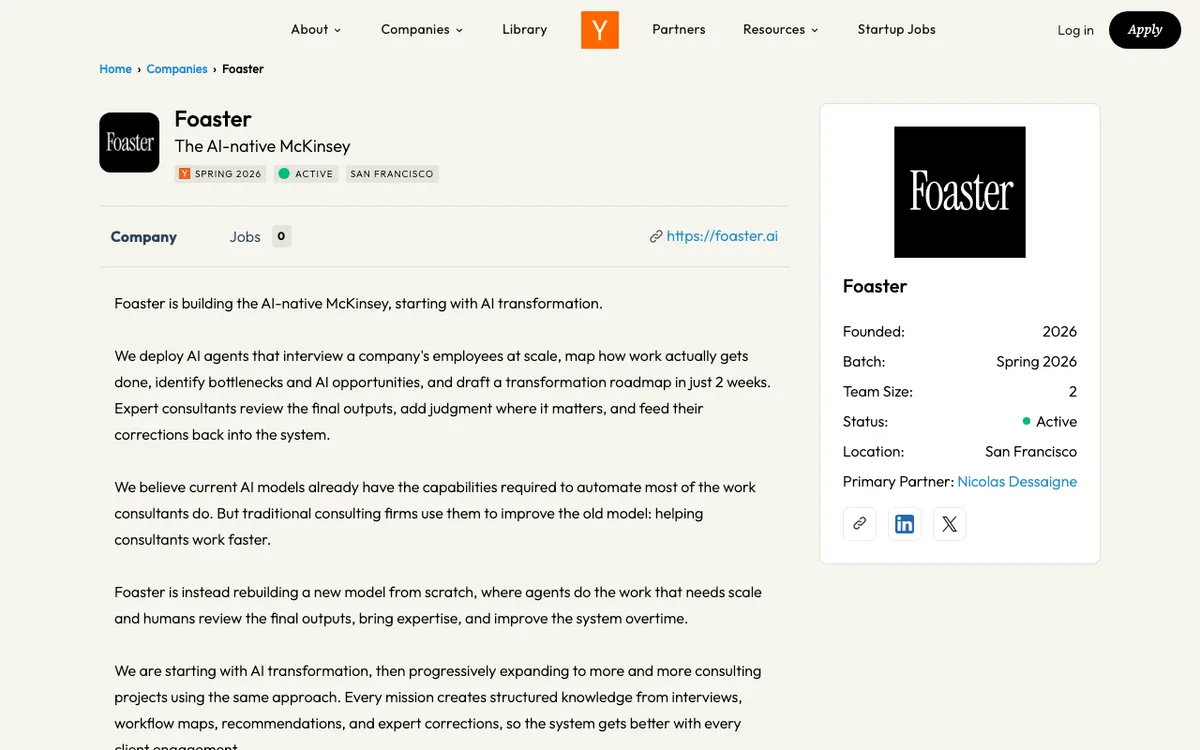Click the Y Combinator logo in navbar
The image size is (1200, 750).
click(600, 29)
